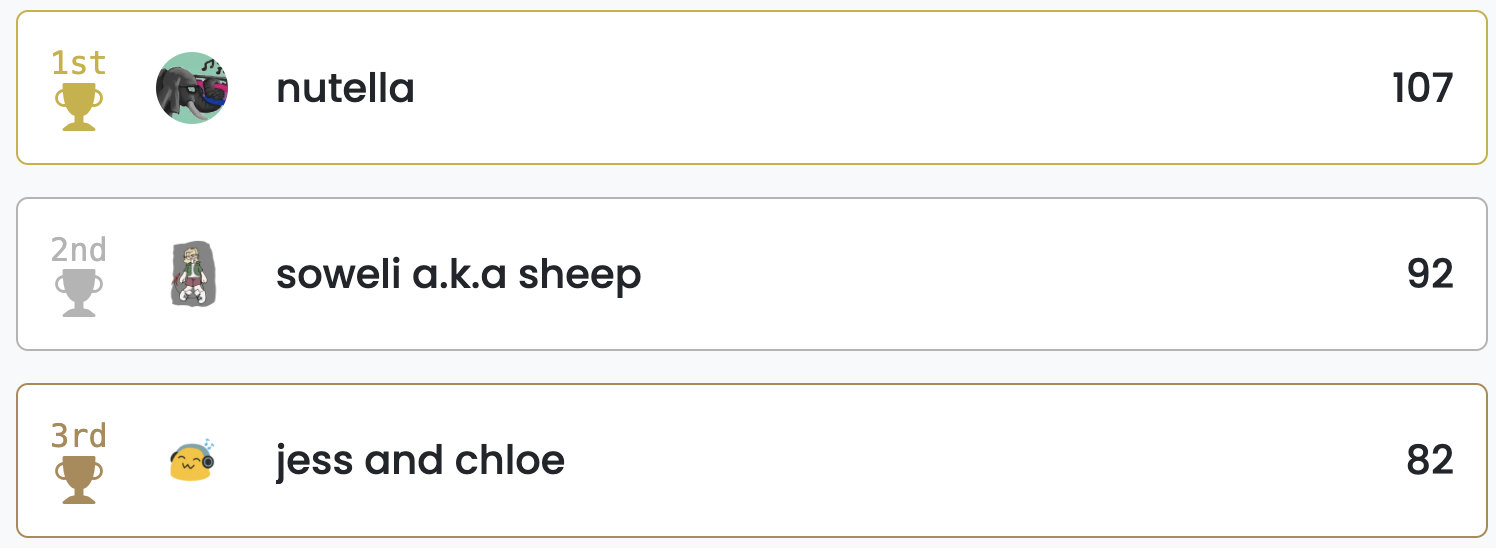
Task: Click the score 92 in second place row
Action: pyautogui.click(x=1430, y=274)
